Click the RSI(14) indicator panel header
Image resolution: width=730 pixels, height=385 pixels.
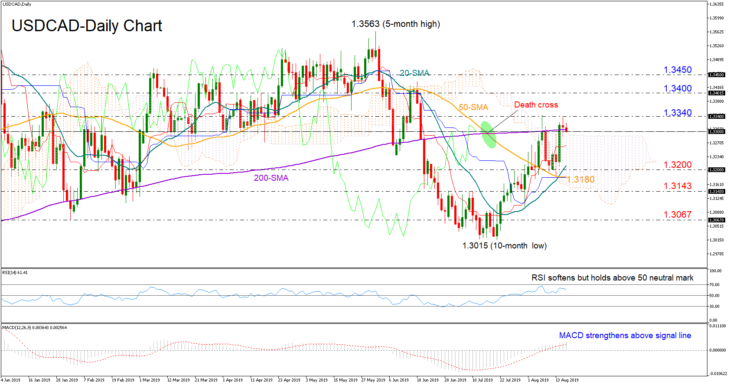15,272
